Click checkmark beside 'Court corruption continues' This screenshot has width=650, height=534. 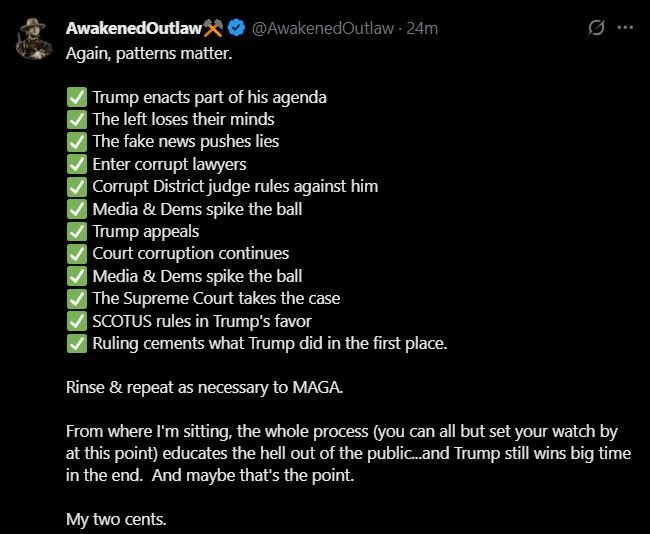coord(77,253)
